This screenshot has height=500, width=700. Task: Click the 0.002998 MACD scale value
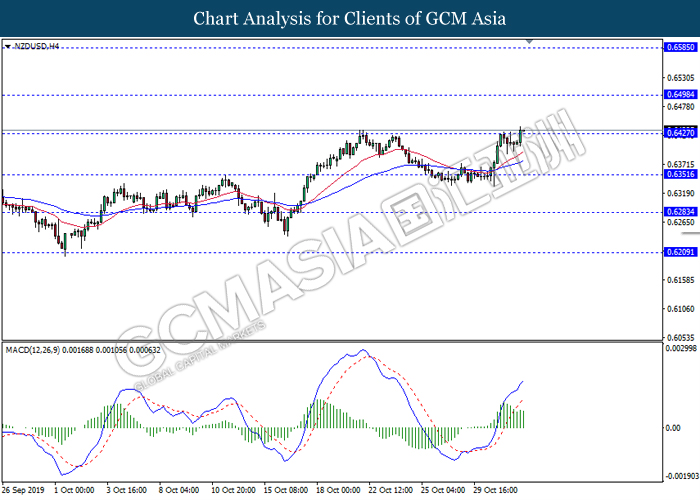(x=681, y=348)
